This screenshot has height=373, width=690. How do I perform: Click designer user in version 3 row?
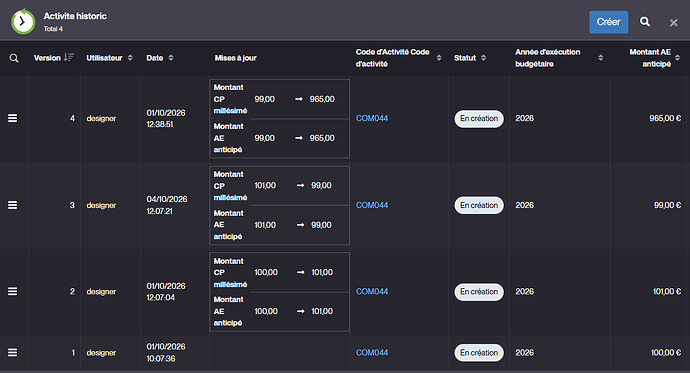point(101,205)
